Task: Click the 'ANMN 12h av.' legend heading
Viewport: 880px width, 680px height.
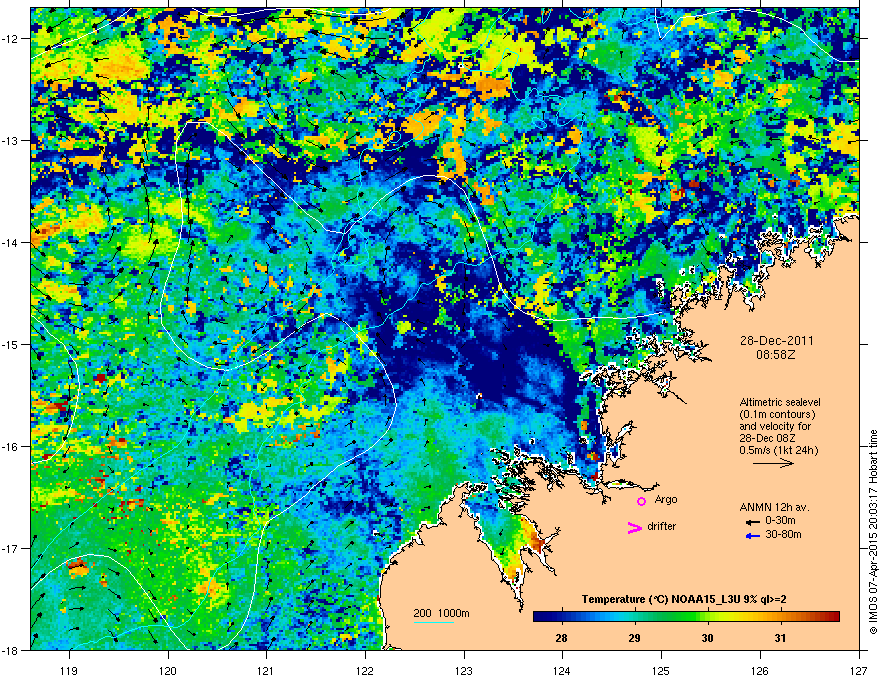Action: [x=774, y=507]
